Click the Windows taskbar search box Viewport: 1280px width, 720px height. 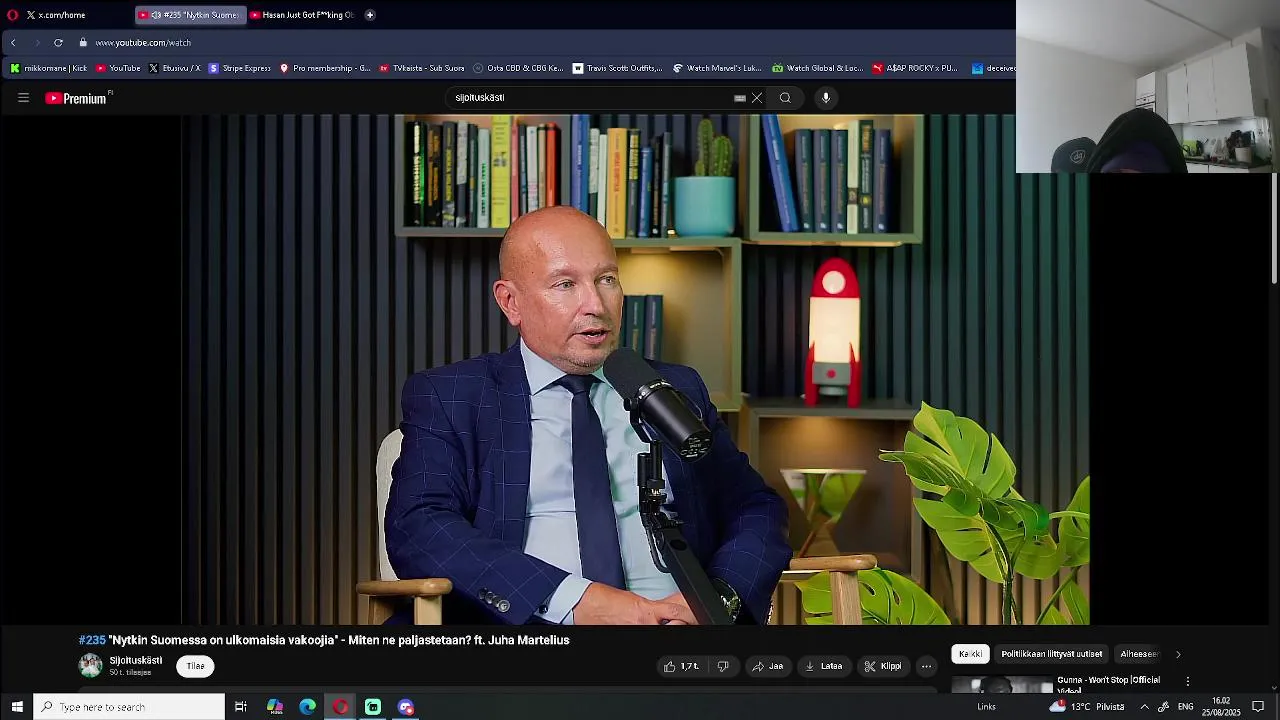coord(130,707)
